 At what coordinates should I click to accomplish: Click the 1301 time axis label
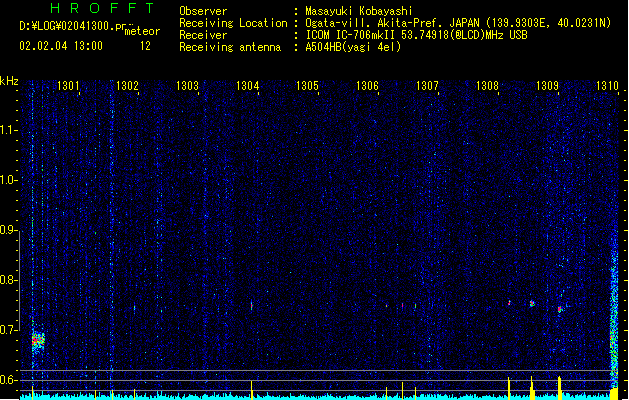[x=68, y=85]
